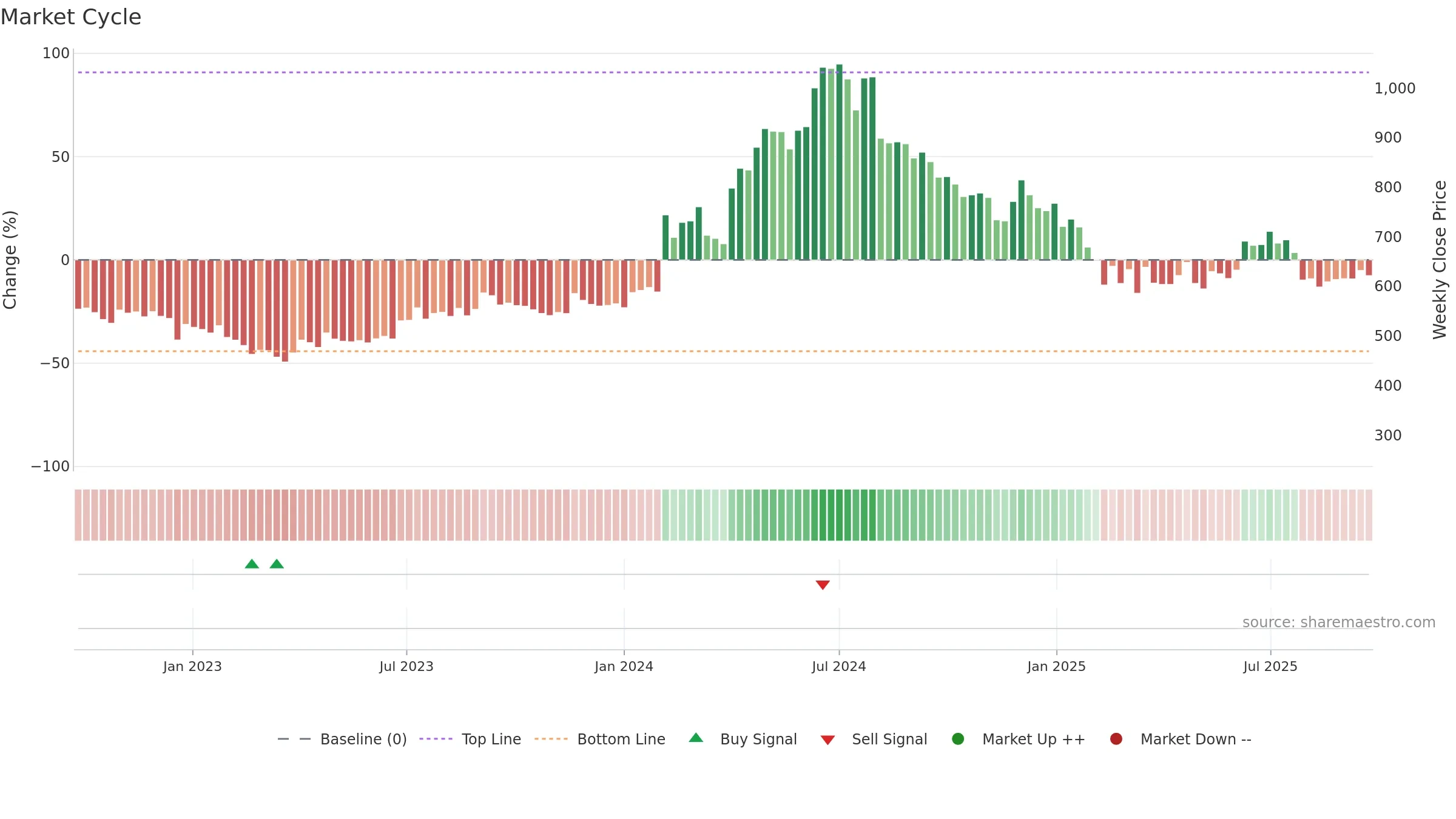Click the first buy signal marker in early 2023
This screenshot has width=1456, height=819.
point(252,564)
